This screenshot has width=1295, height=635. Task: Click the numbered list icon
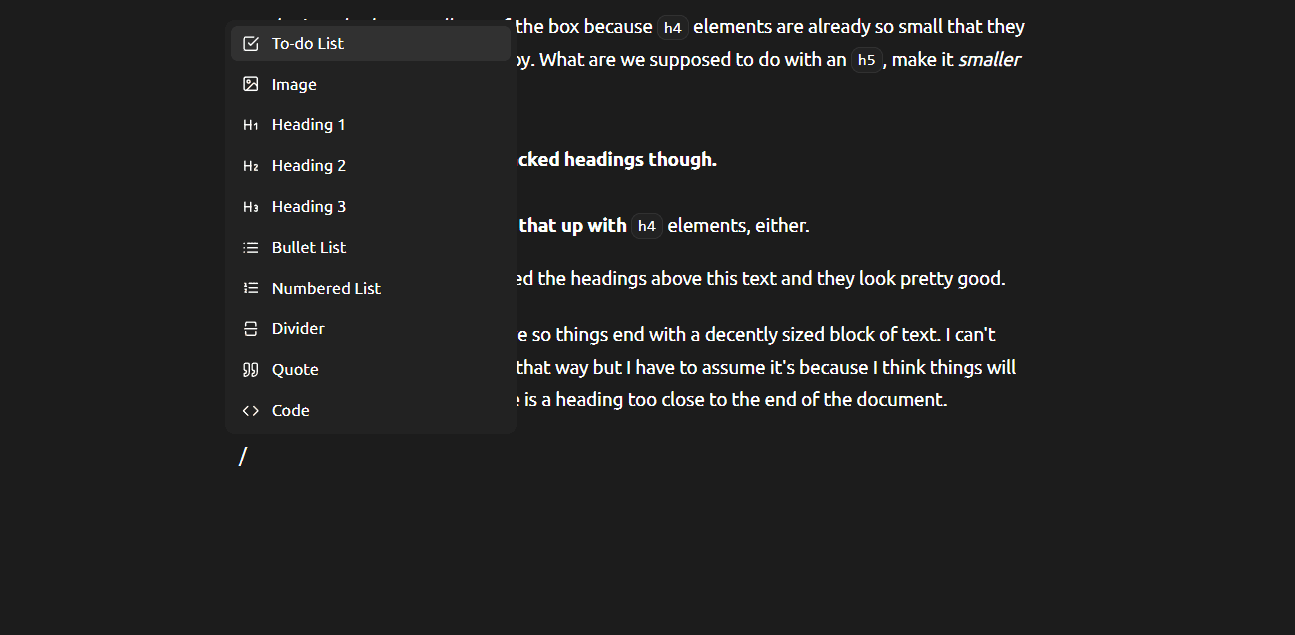[251, 288]
